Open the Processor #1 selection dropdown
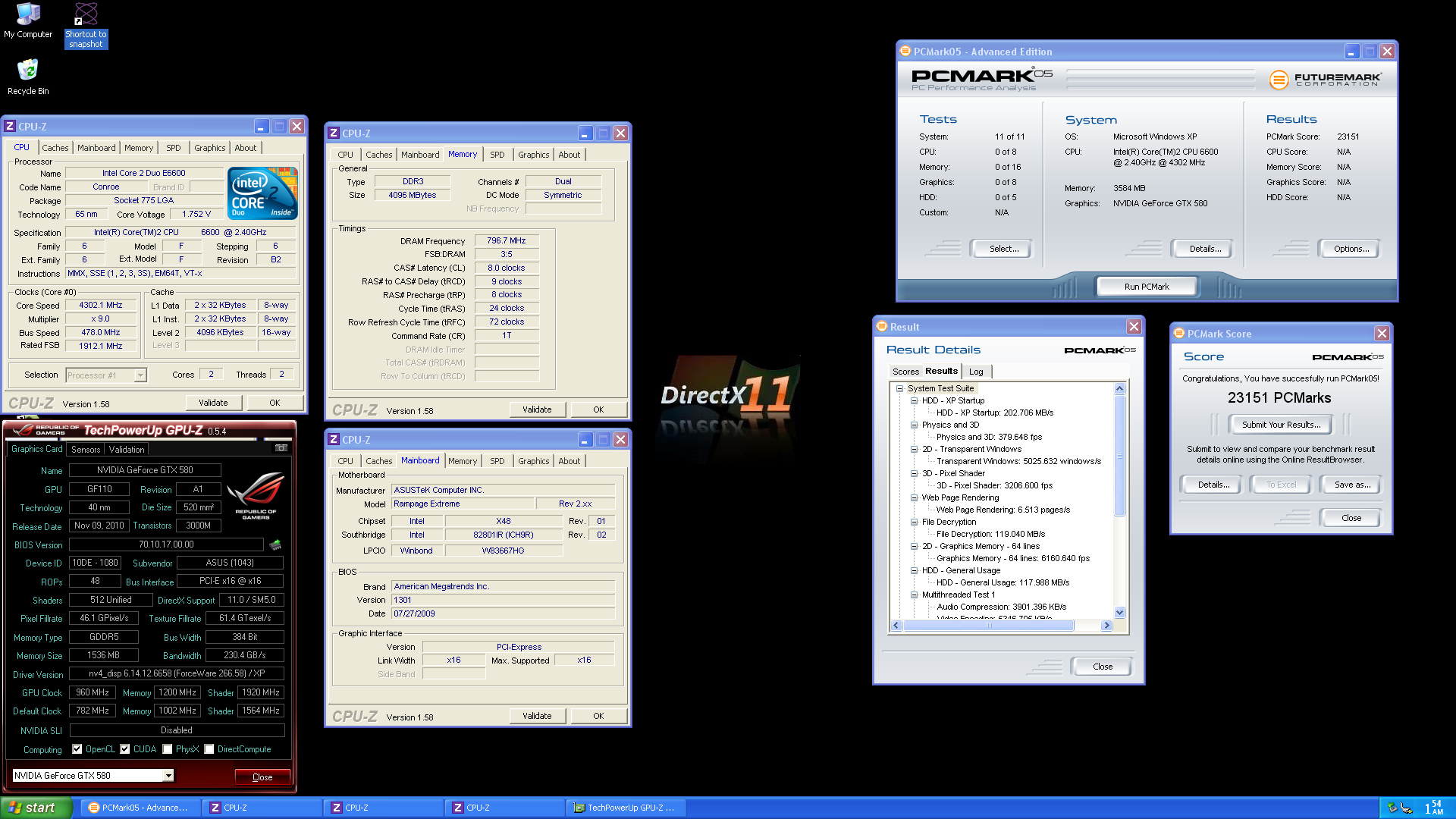The width and height of the screenshot is (1456, 819). pyautogui.click(x=140, y=375)
